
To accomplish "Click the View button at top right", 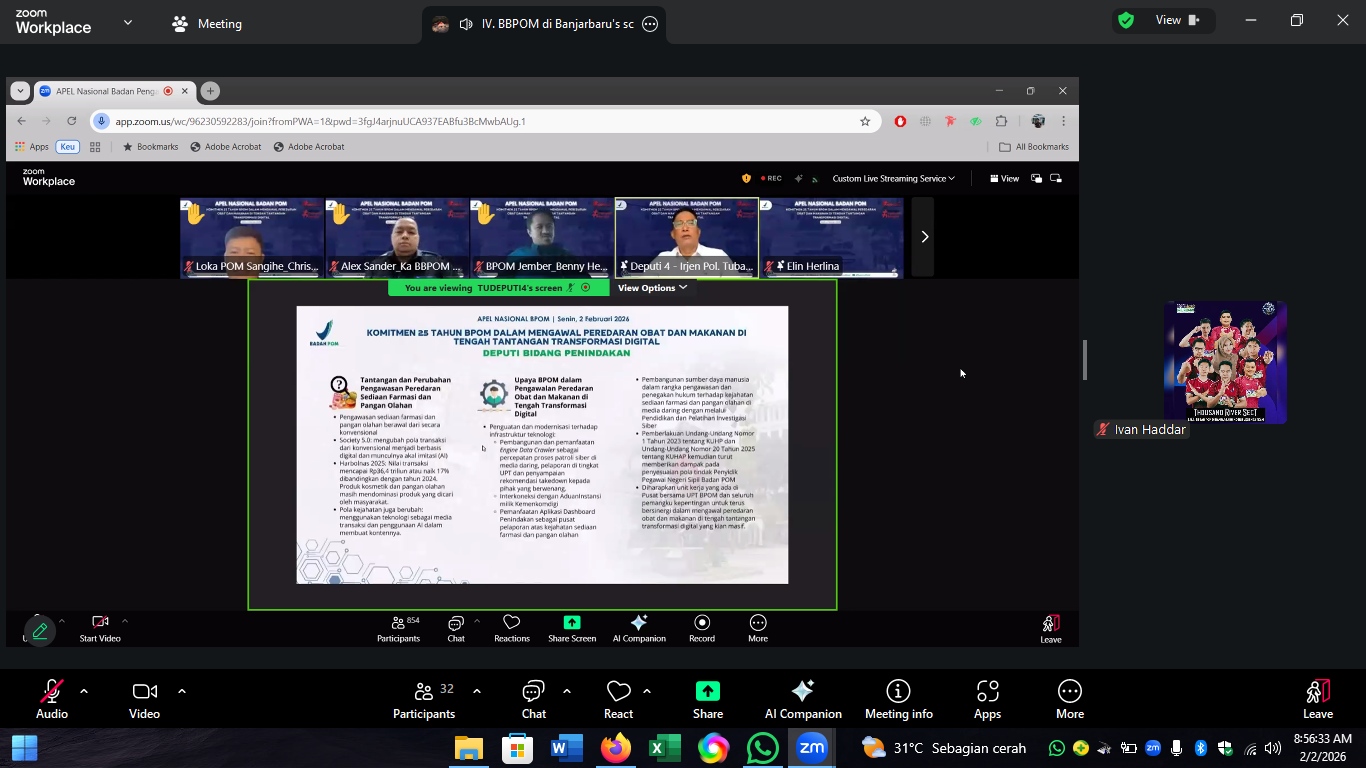I will click(x=1176, y=20).
